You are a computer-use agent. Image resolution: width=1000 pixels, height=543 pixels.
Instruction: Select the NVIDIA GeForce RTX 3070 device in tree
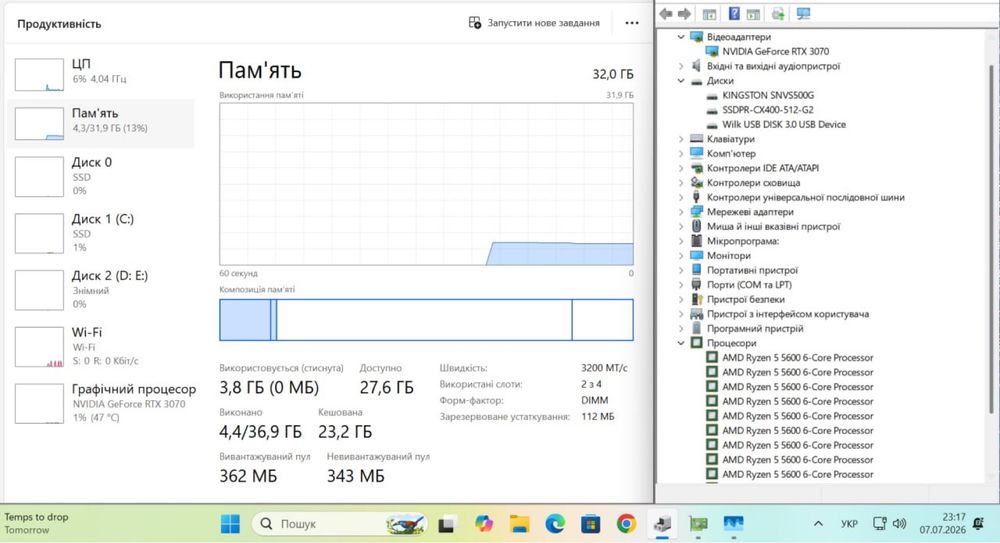(775, 51)
